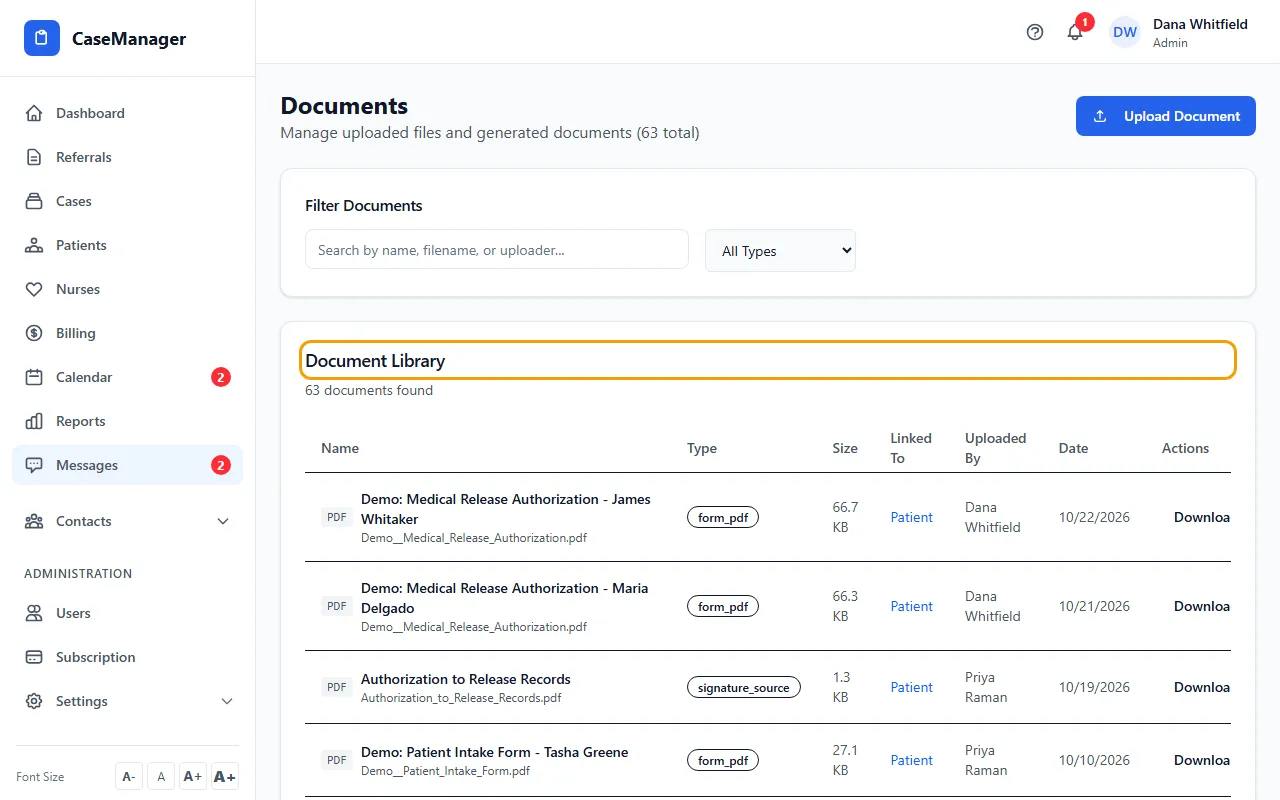
Task: Click the 10/19/2026 date cell
Action: point(1094,687)
